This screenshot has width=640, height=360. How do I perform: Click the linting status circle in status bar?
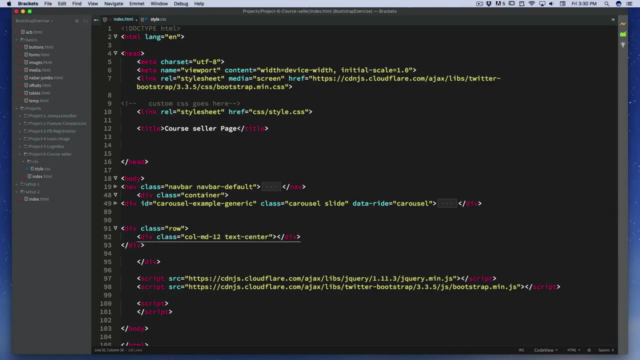(589, 350)
